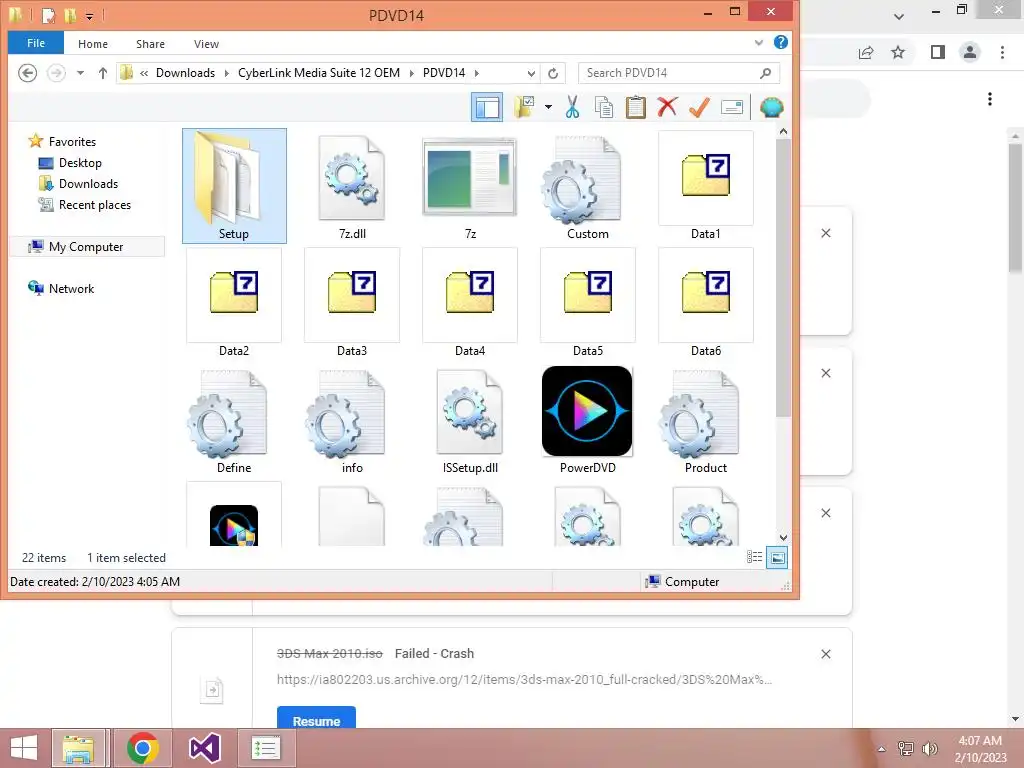Select the PowerDVD application icon
1024x768 pixels.
(x=588, y=421)
